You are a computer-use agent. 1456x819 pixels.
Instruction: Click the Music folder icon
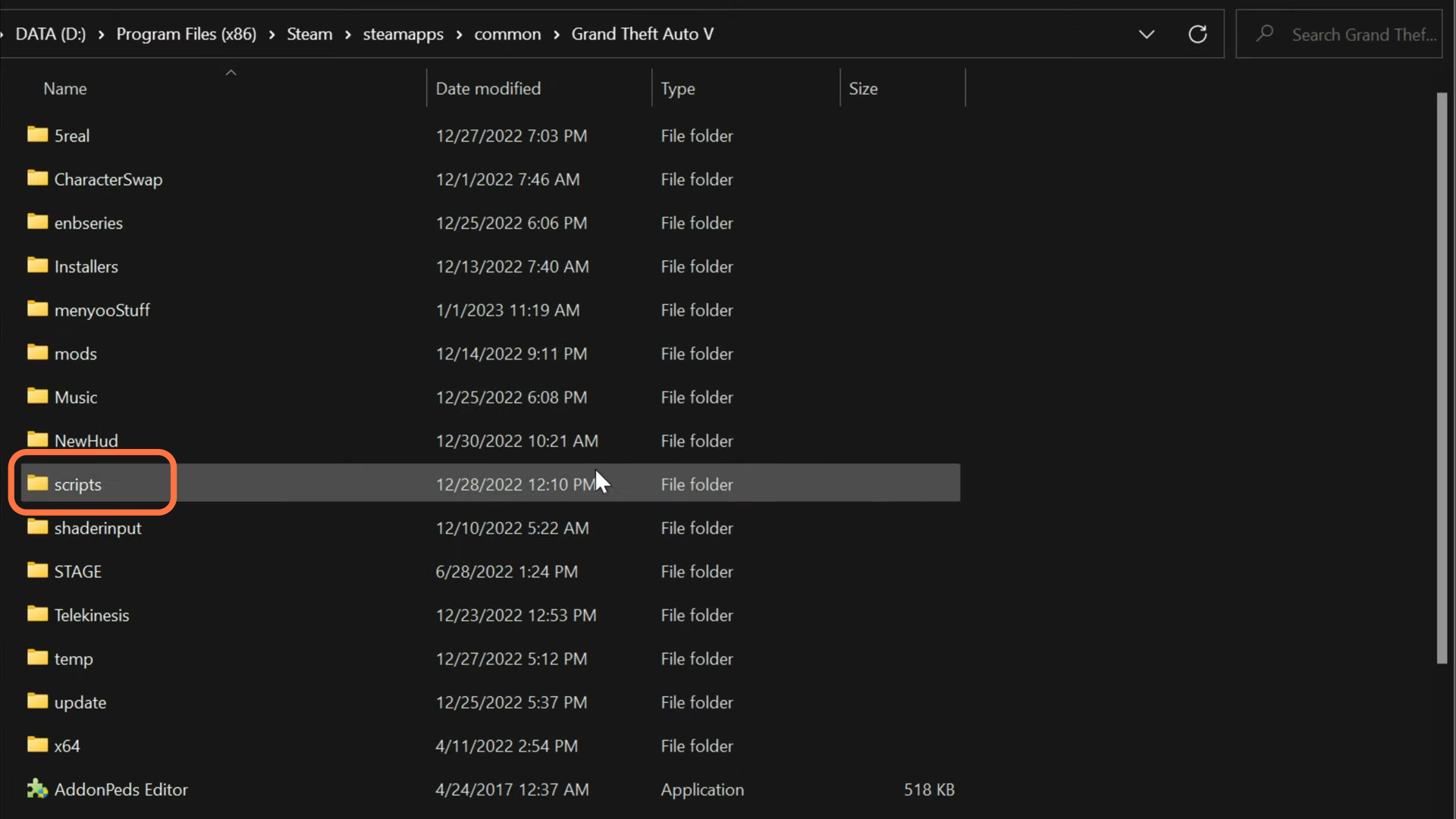pyautogui.click(x=37, y=397)
